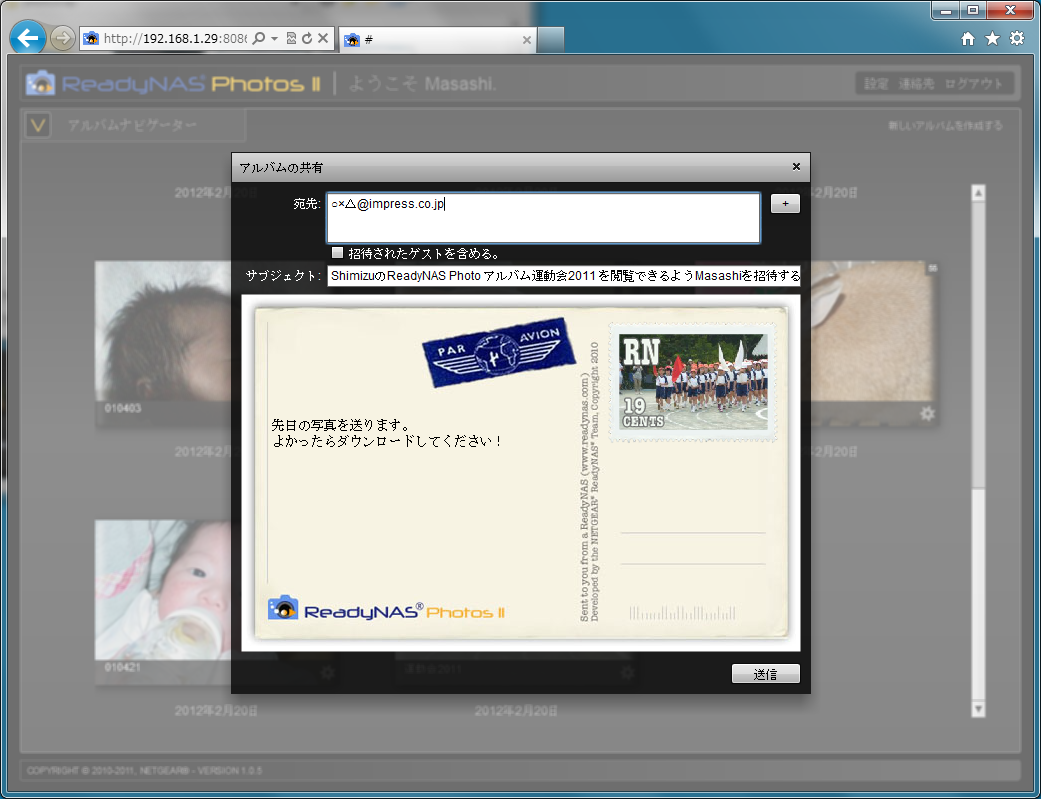Expand the アルバムナビゲーター V toggle
Viewport: 1041px width, 799px height.
pyautogui.click(x=38, y=125)
